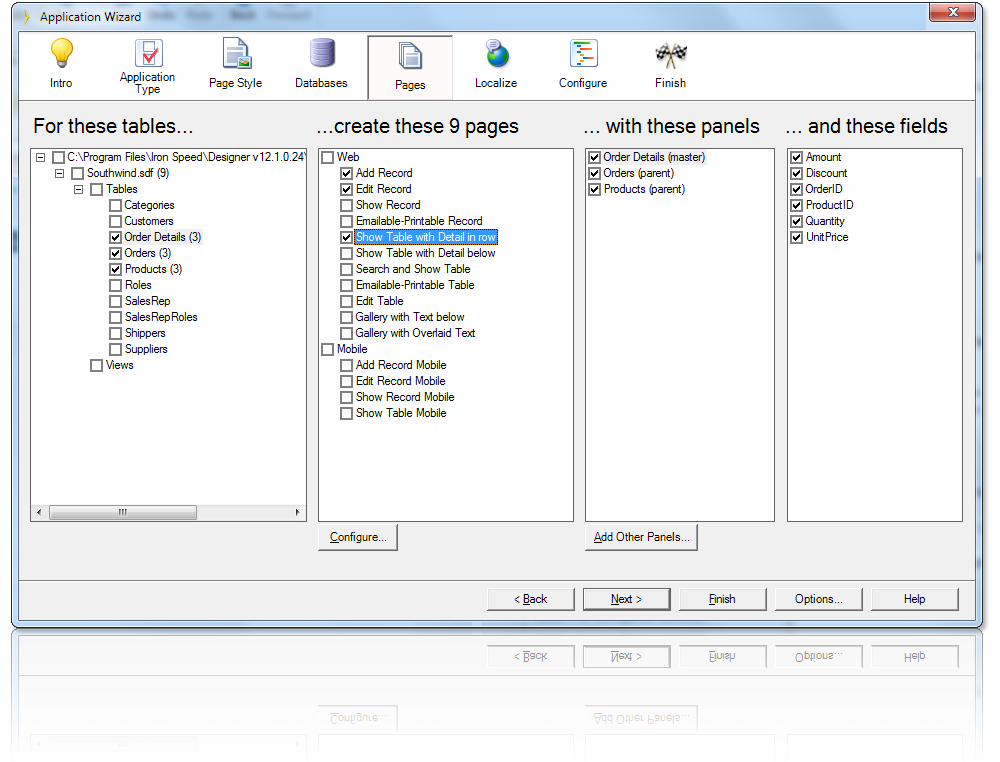
Task: Enable the Show Table Mobile page
Action: click(x=346, y=413)
